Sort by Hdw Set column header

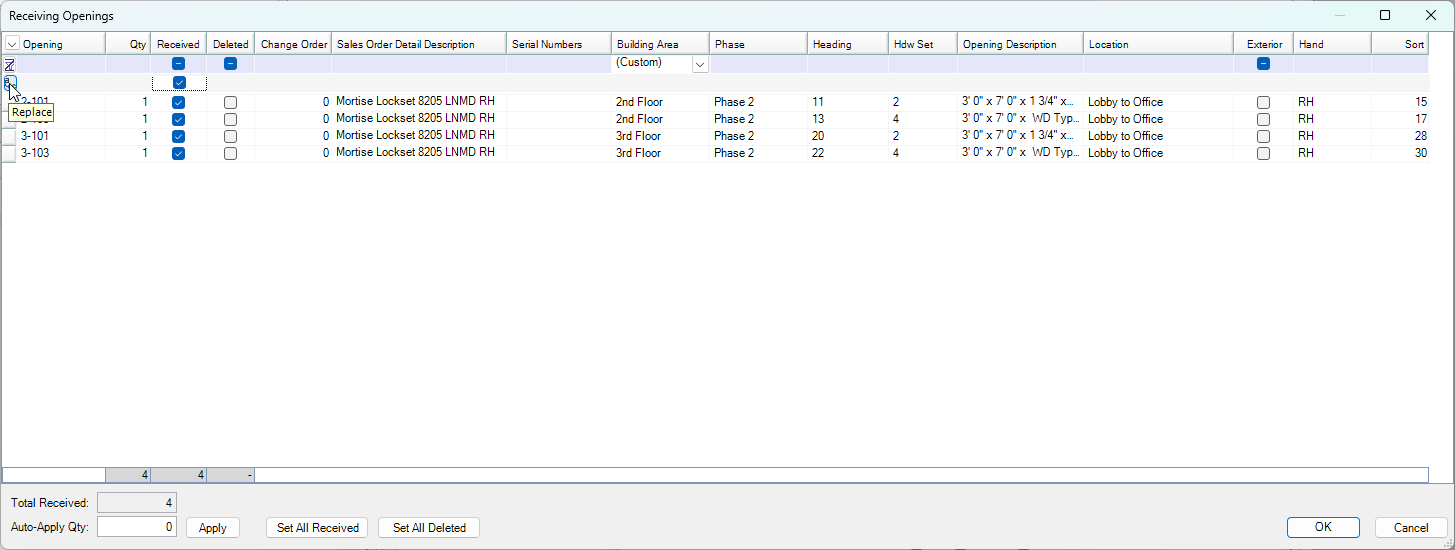(x=921, y=44)
